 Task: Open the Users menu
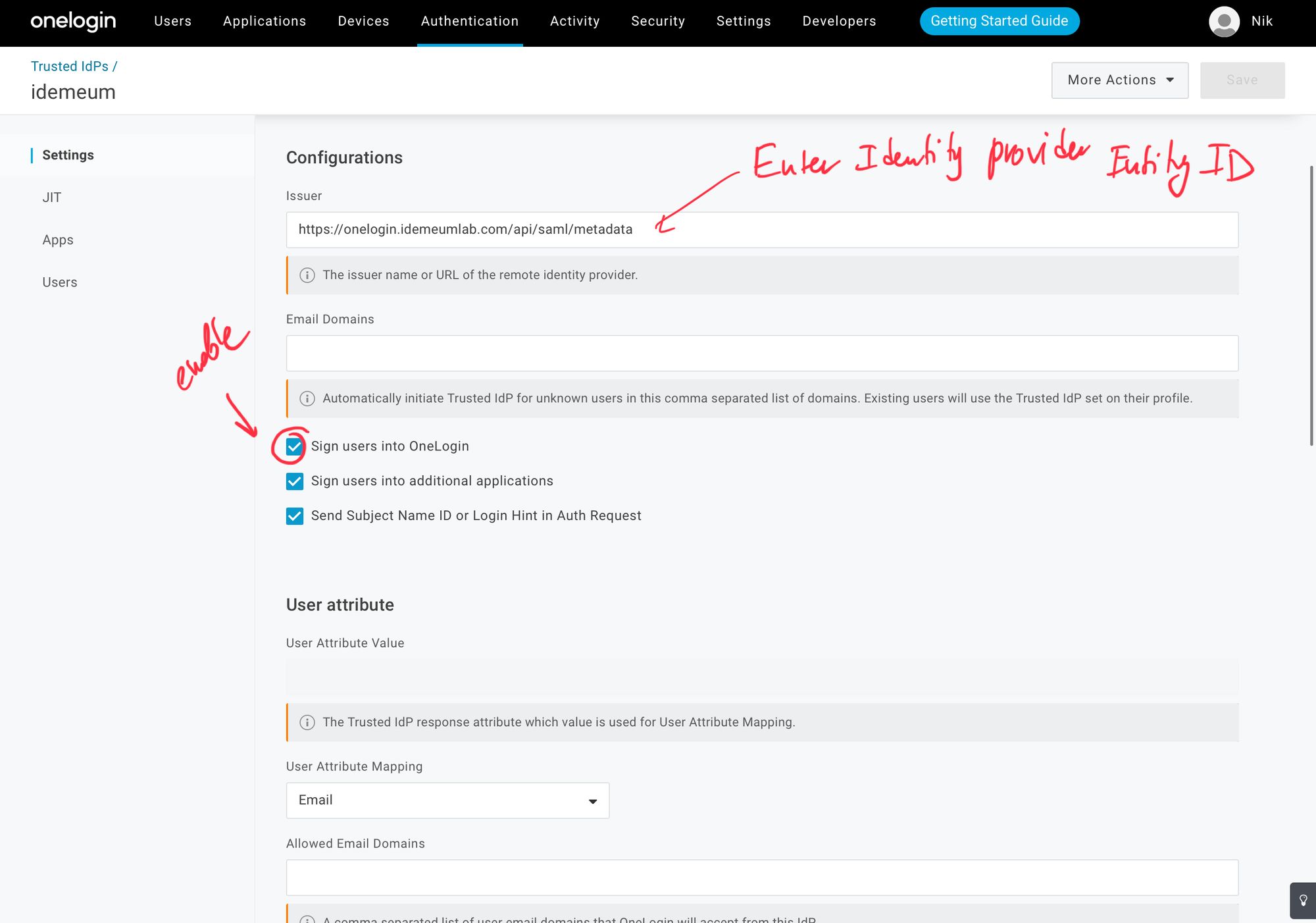click(x=173, y=21)
